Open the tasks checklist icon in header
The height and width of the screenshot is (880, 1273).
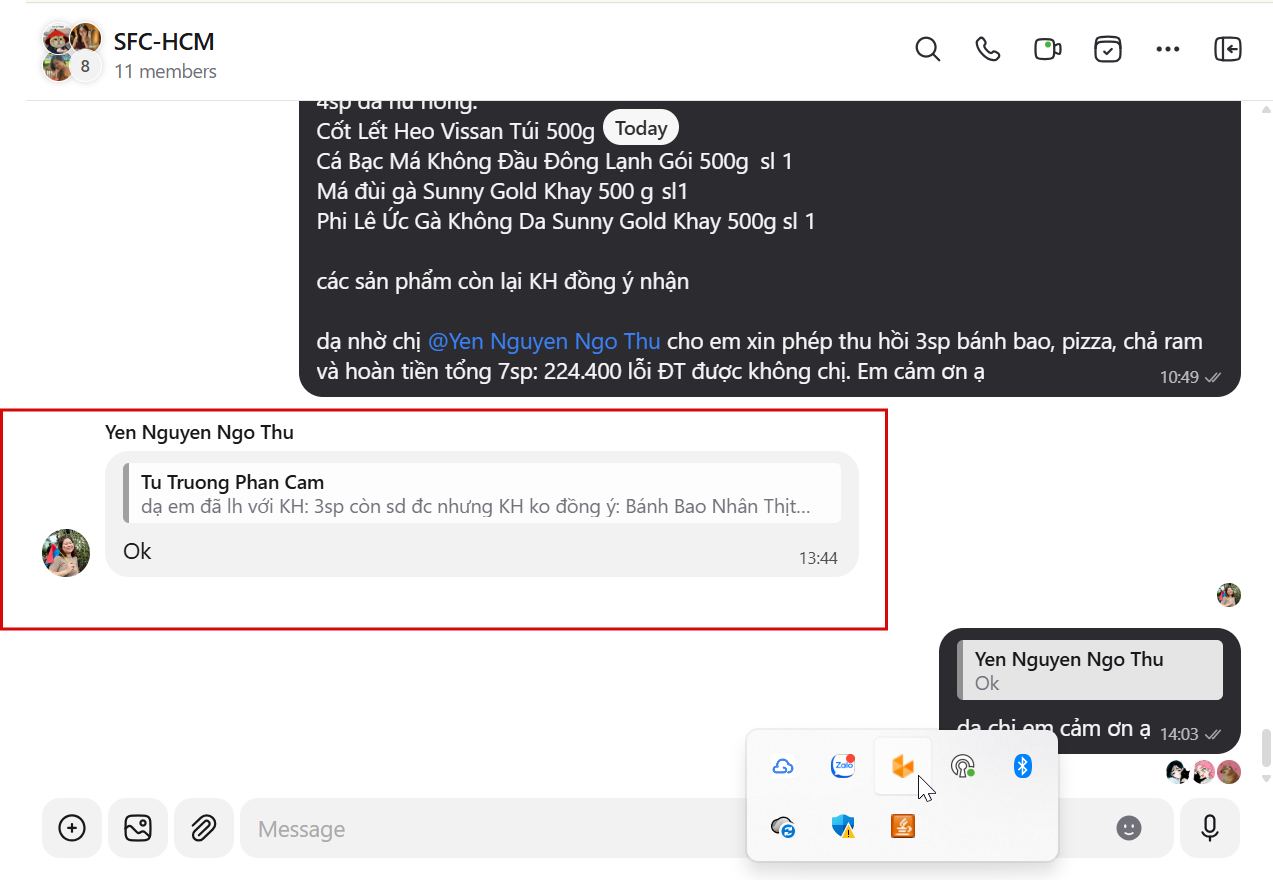(x=1107, y=49)
